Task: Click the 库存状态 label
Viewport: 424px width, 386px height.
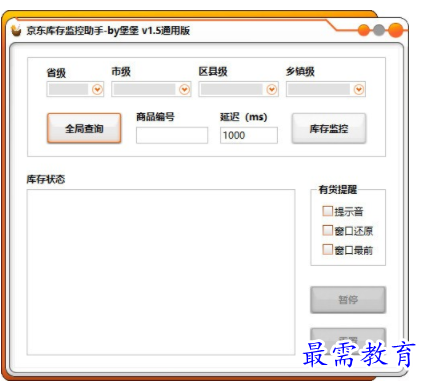Action: click(x=46, y=179)
